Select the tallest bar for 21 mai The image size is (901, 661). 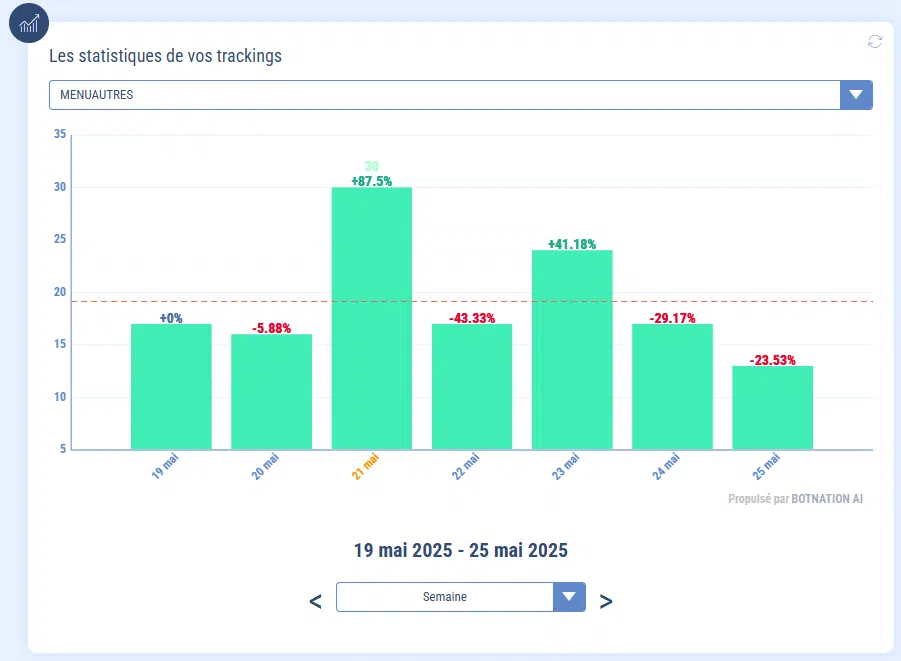(x=371, y=318)
